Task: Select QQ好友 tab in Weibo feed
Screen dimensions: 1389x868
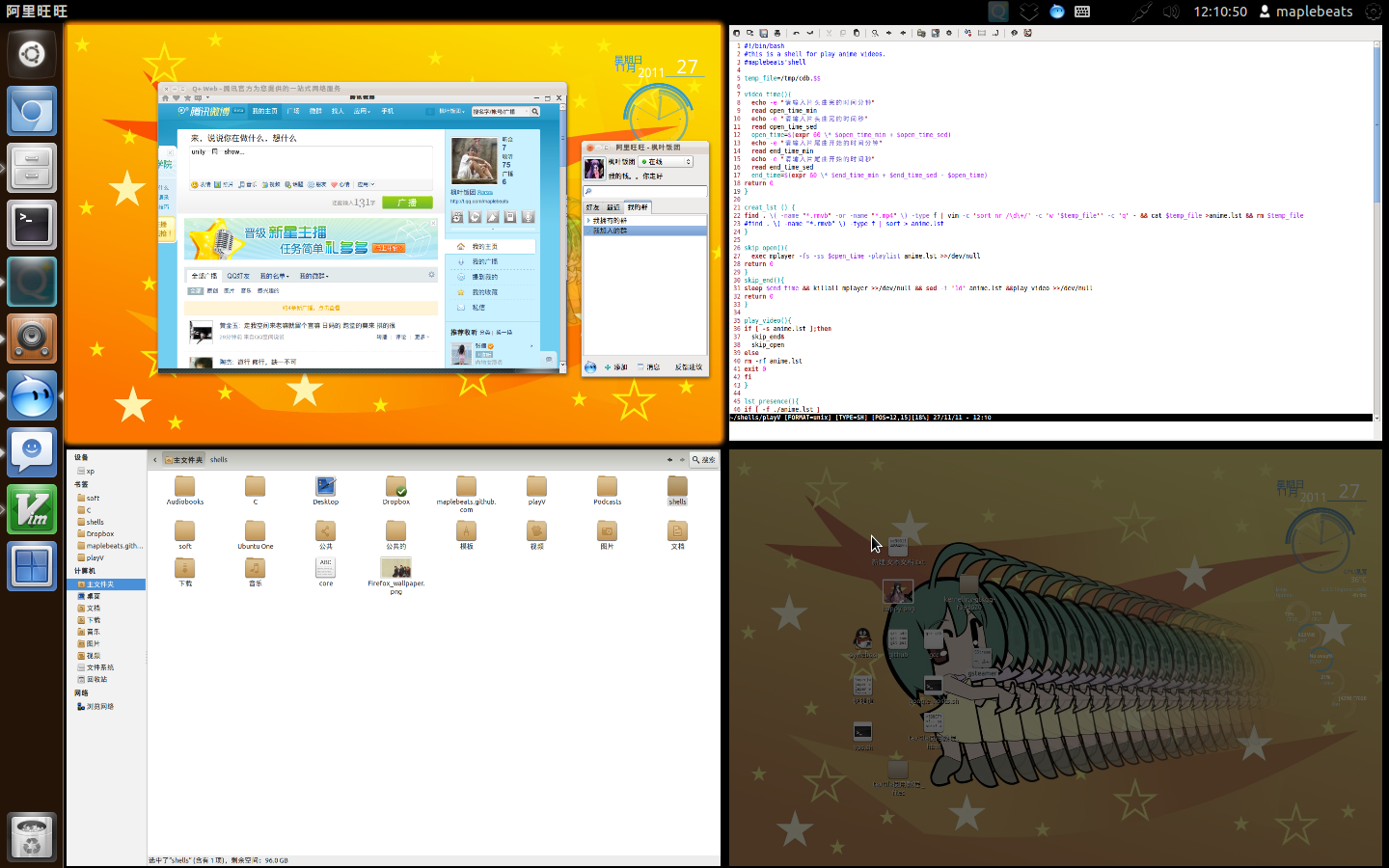Action: (238, 276)
